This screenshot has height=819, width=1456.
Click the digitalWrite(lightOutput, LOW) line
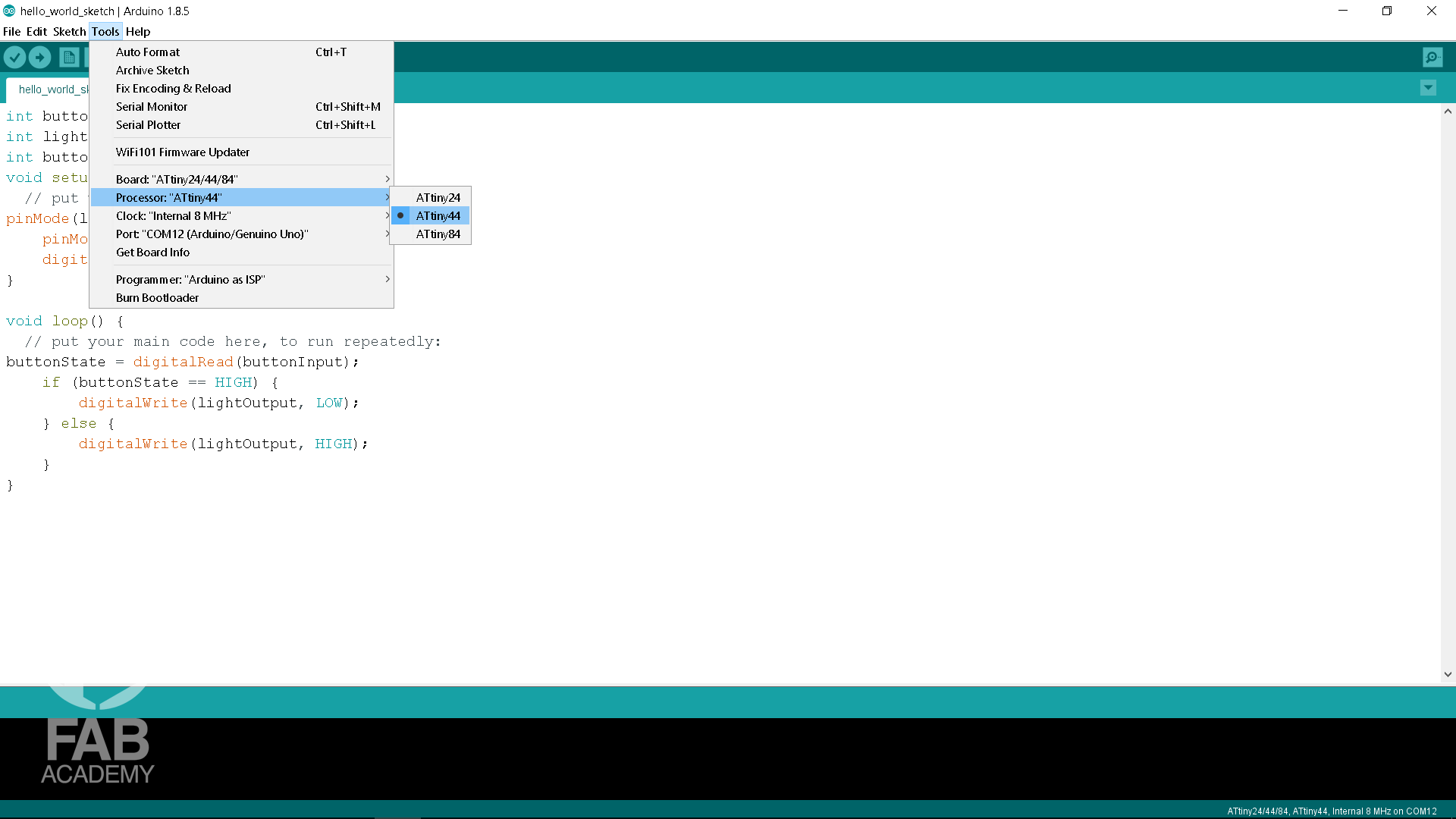point(218,403)
